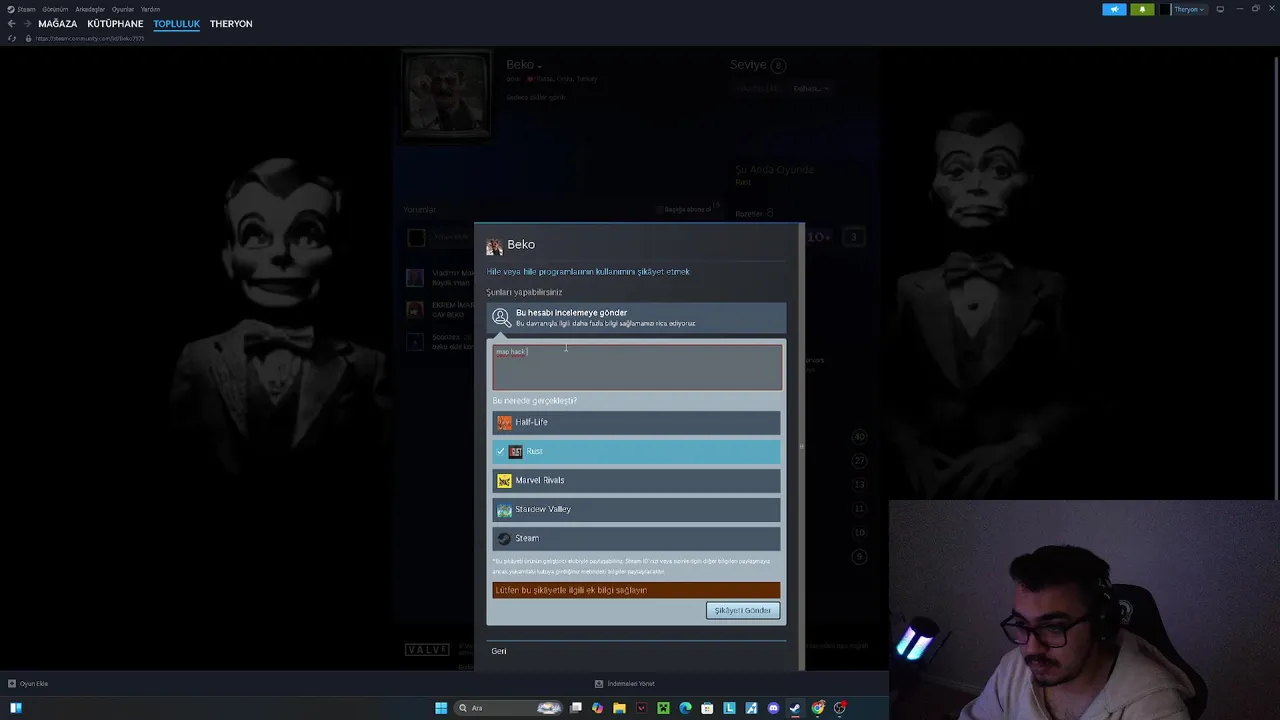This screenshot has height=720, width=1280.
Task: Open Discord from the taskbar
Action: (x=773, y=708)
